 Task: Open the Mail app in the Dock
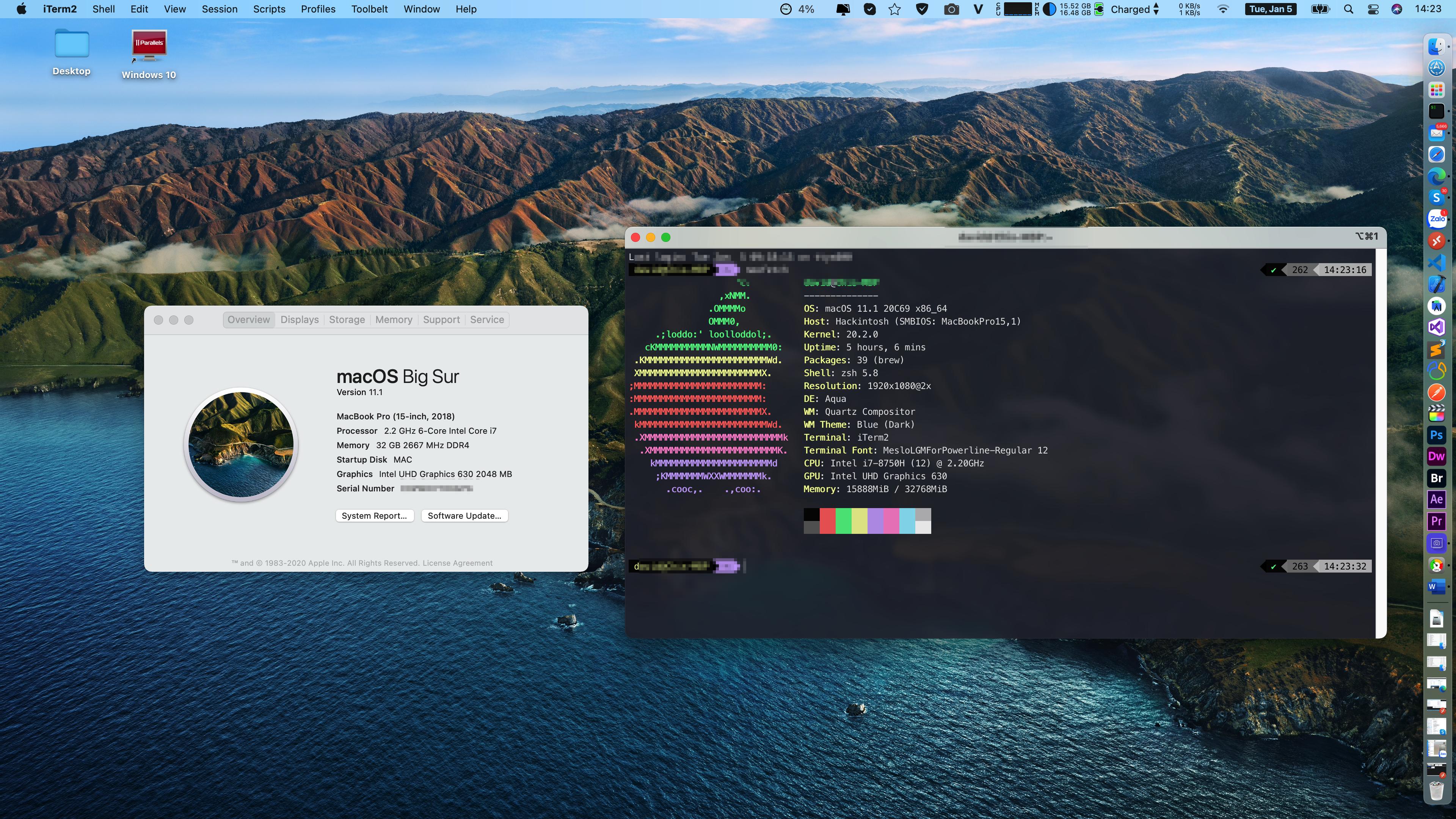click(x=1436, y=133)
